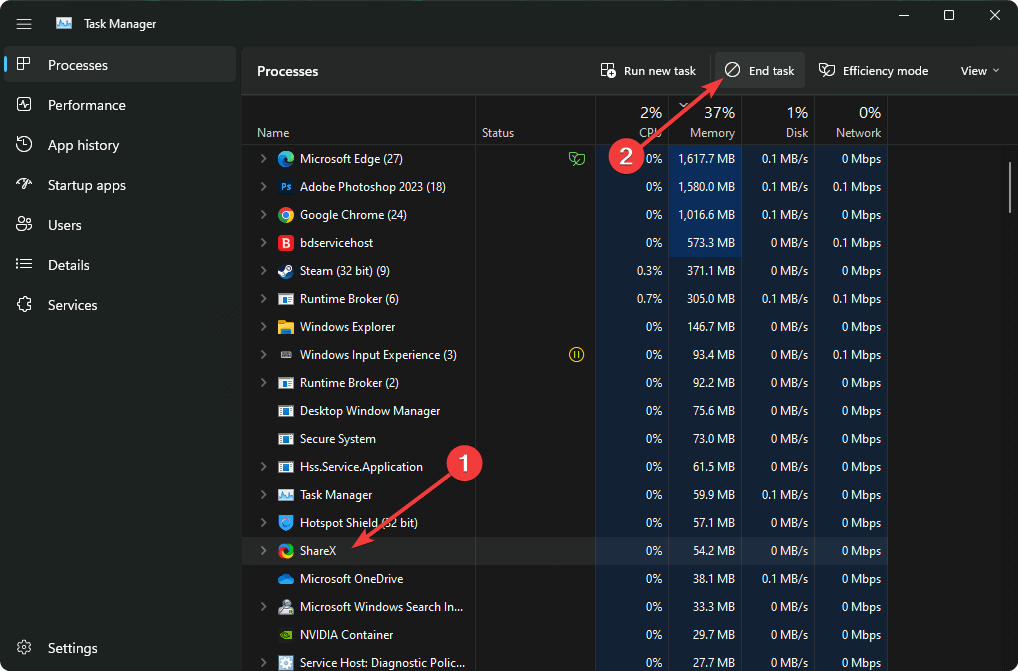Click the Steam process icon

(286, 271)
